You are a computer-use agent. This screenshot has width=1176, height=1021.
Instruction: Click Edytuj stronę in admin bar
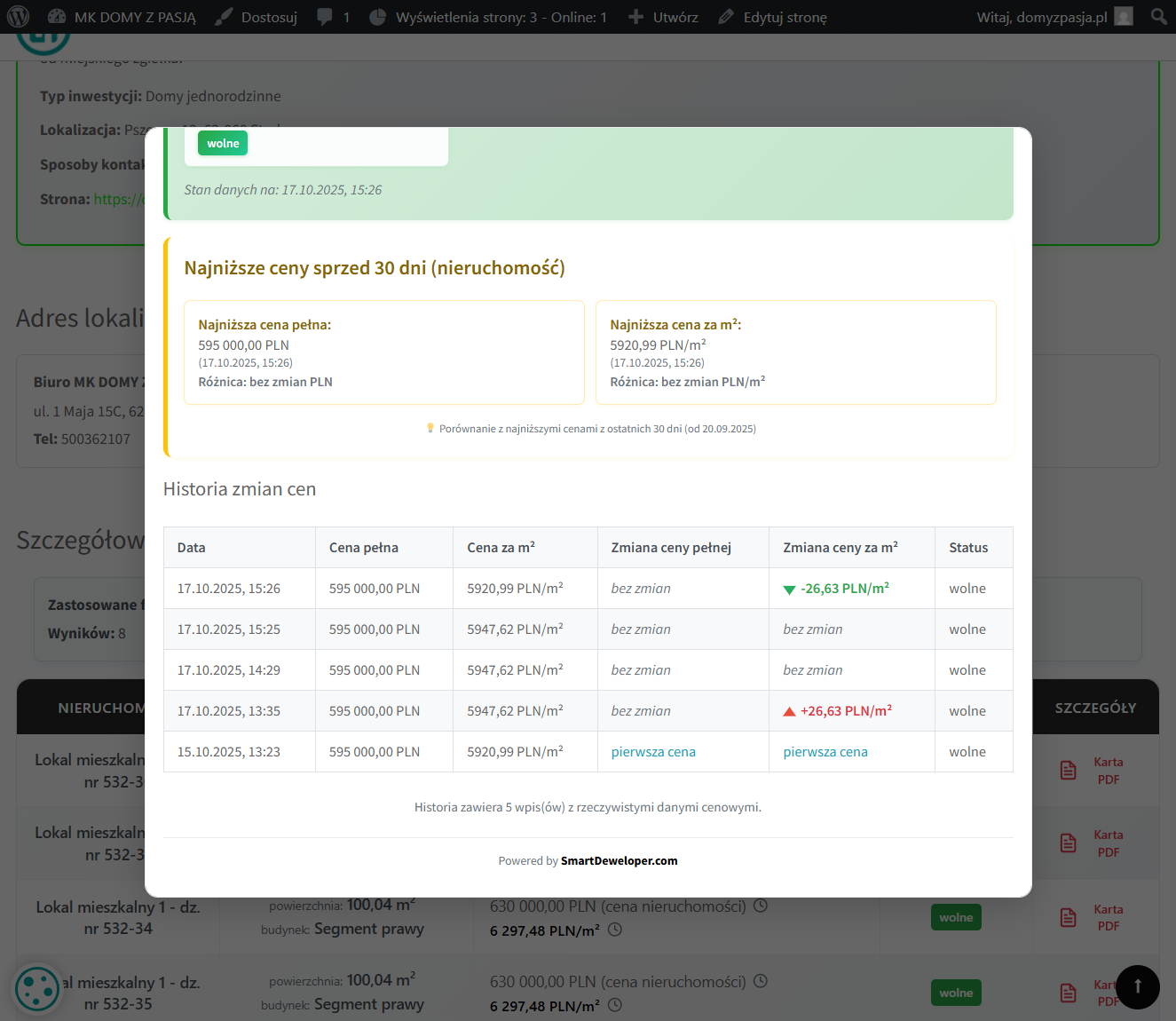tap(773, 17)
